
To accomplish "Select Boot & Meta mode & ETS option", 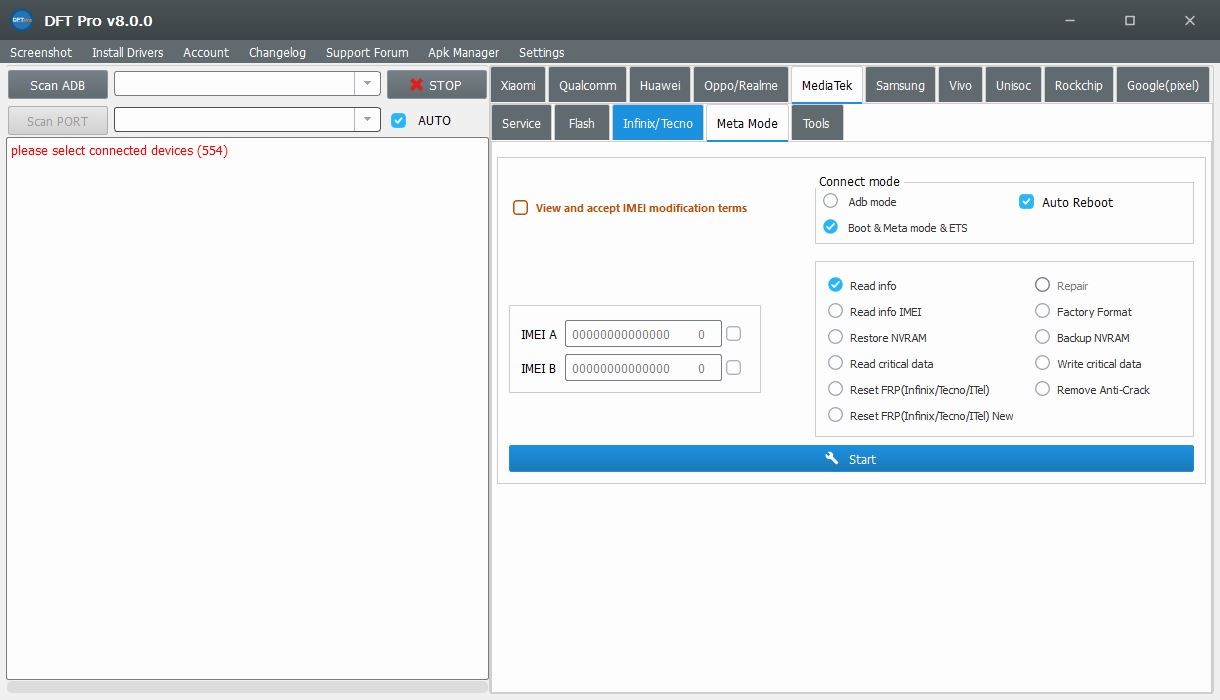I will 830,227.
